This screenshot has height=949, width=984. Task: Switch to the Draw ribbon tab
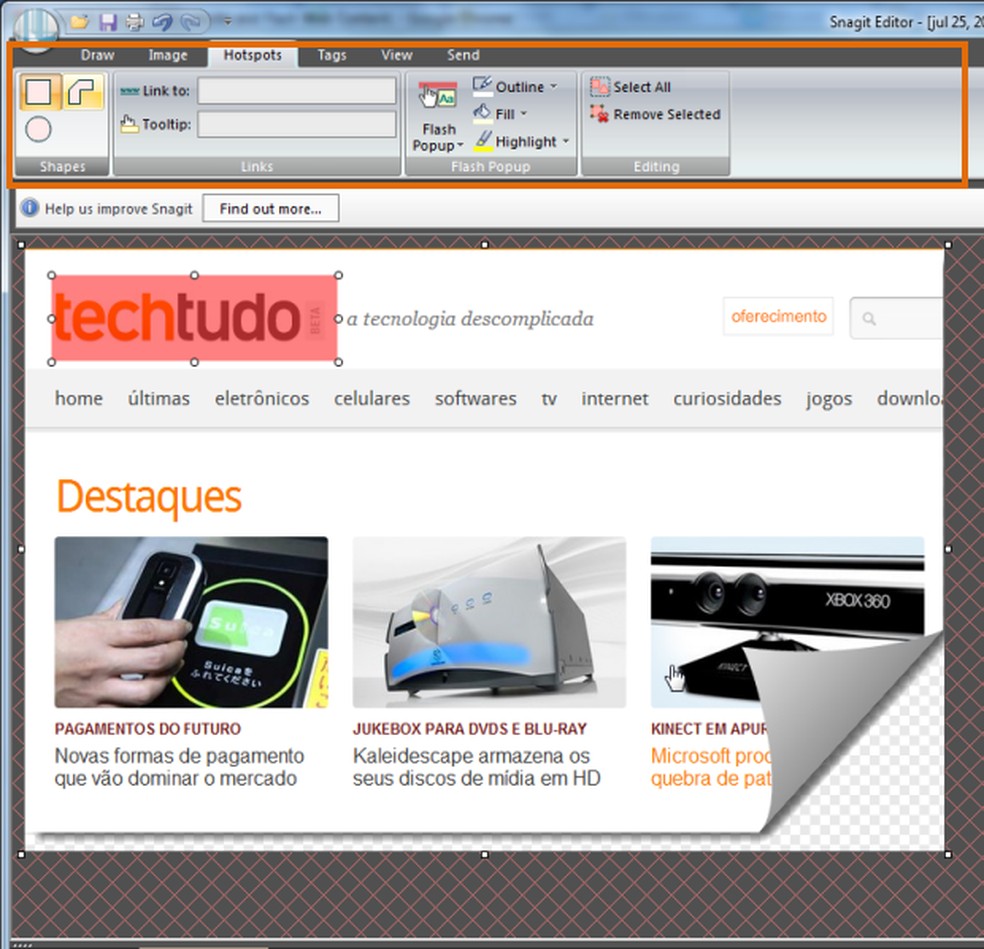click(x=96, y=55)
